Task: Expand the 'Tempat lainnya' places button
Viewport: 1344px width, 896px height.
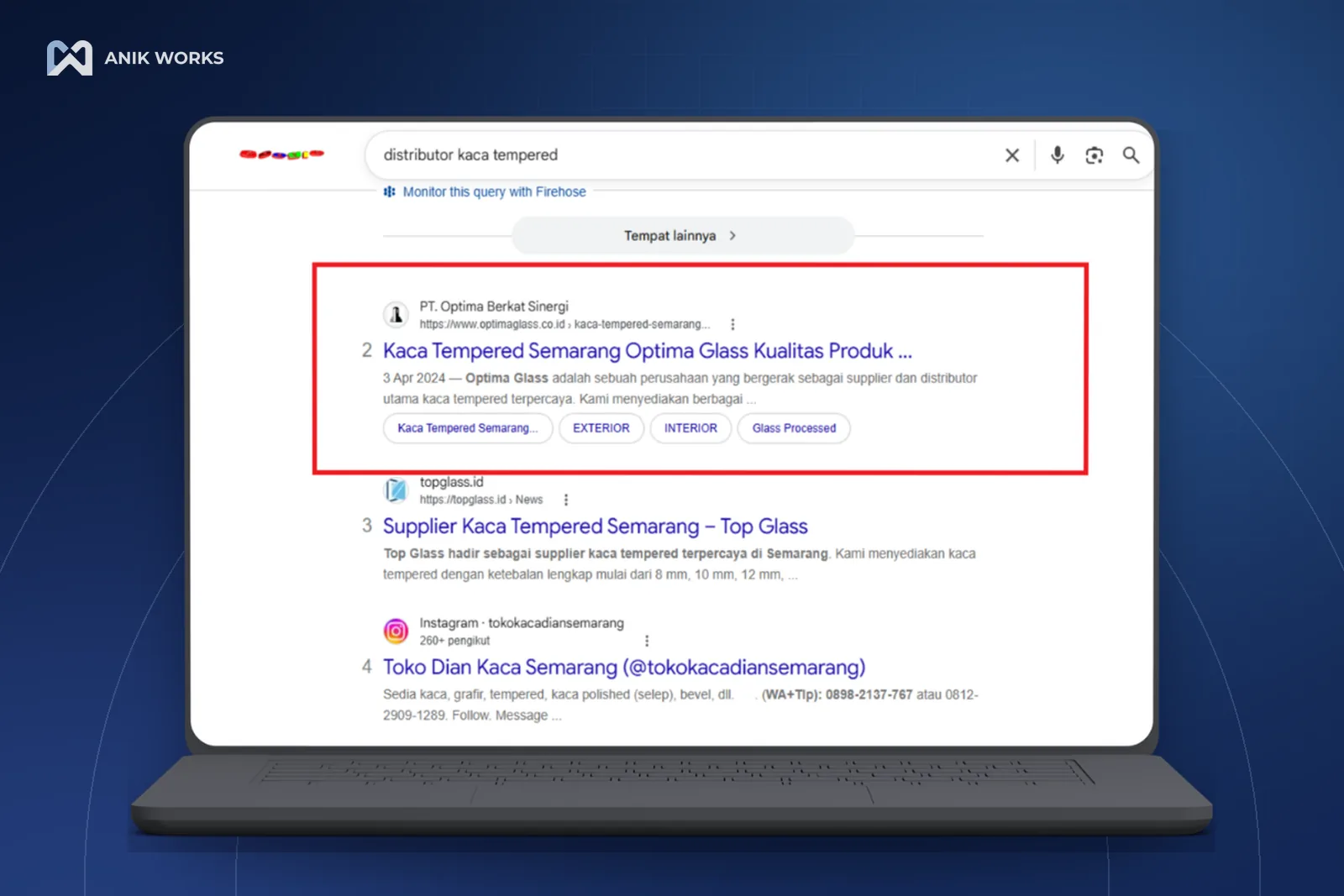Action: point(683,236)
